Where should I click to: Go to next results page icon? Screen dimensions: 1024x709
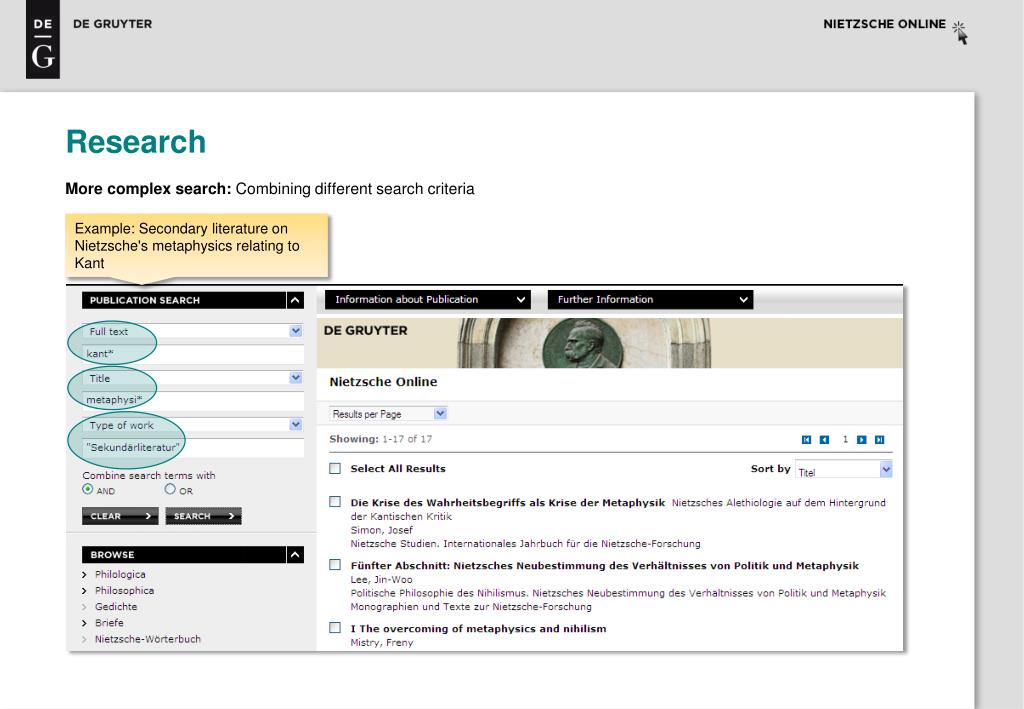(861, 440)
